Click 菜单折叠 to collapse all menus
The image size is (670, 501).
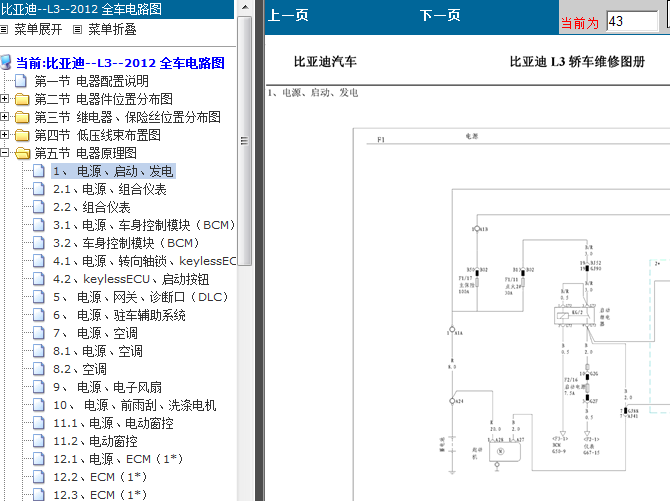click(112, 29)
